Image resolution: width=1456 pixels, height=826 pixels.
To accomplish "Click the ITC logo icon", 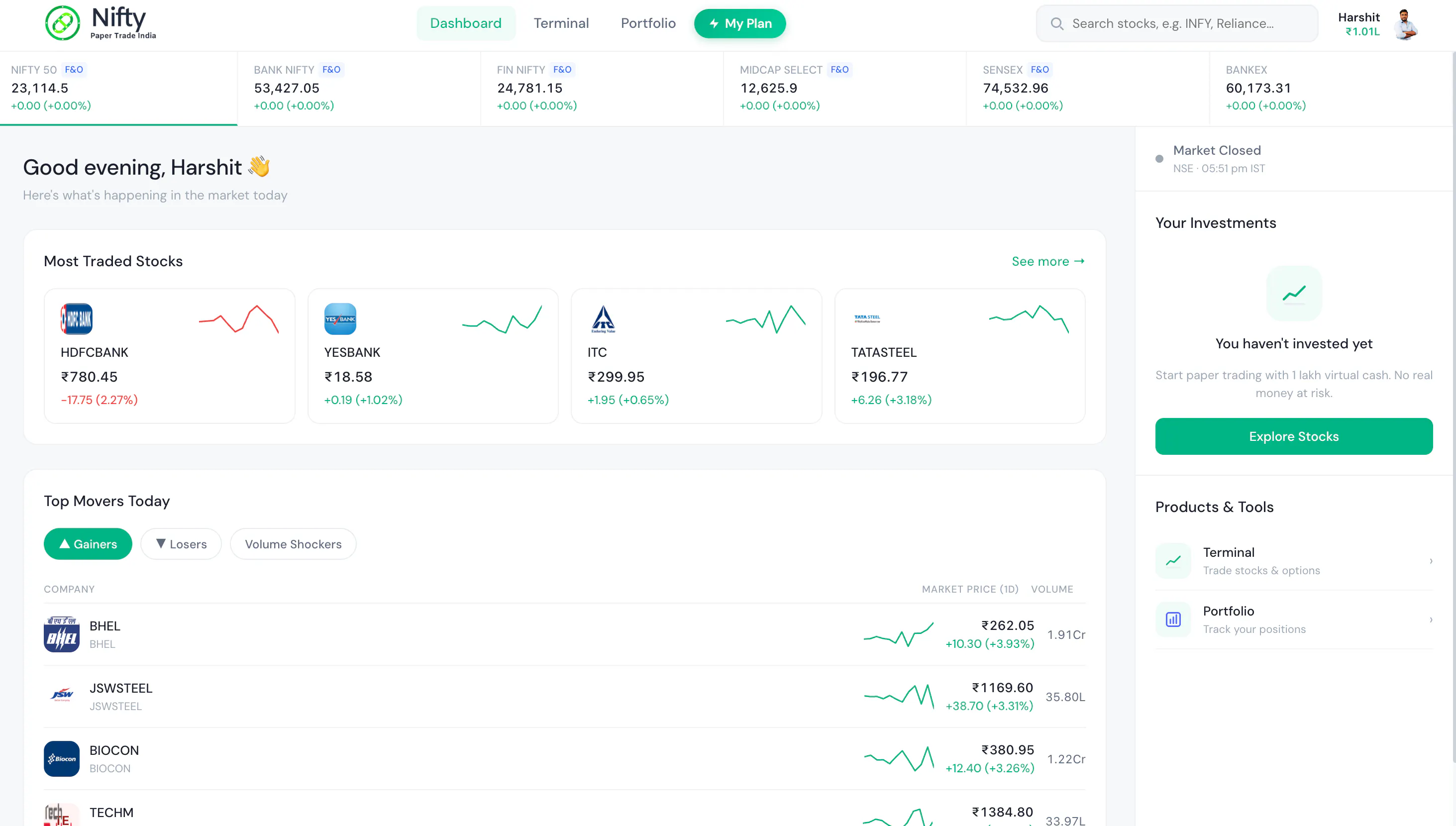I will click(603, 319).
